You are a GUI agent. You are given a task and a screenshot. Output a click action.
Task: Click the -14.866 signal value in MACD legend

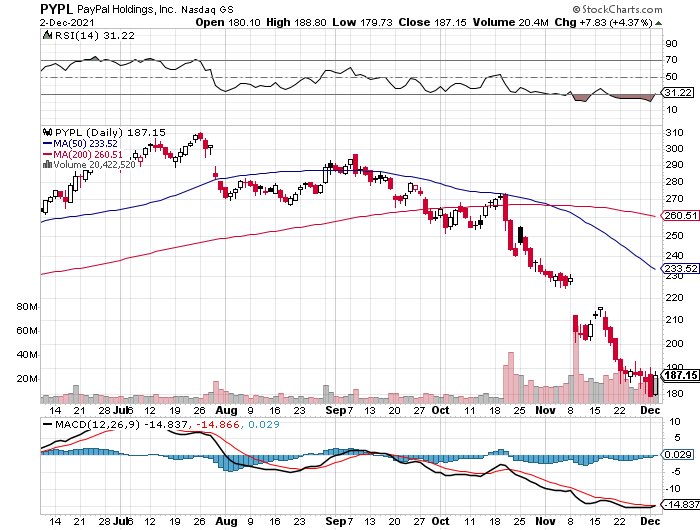click(217, 424)
